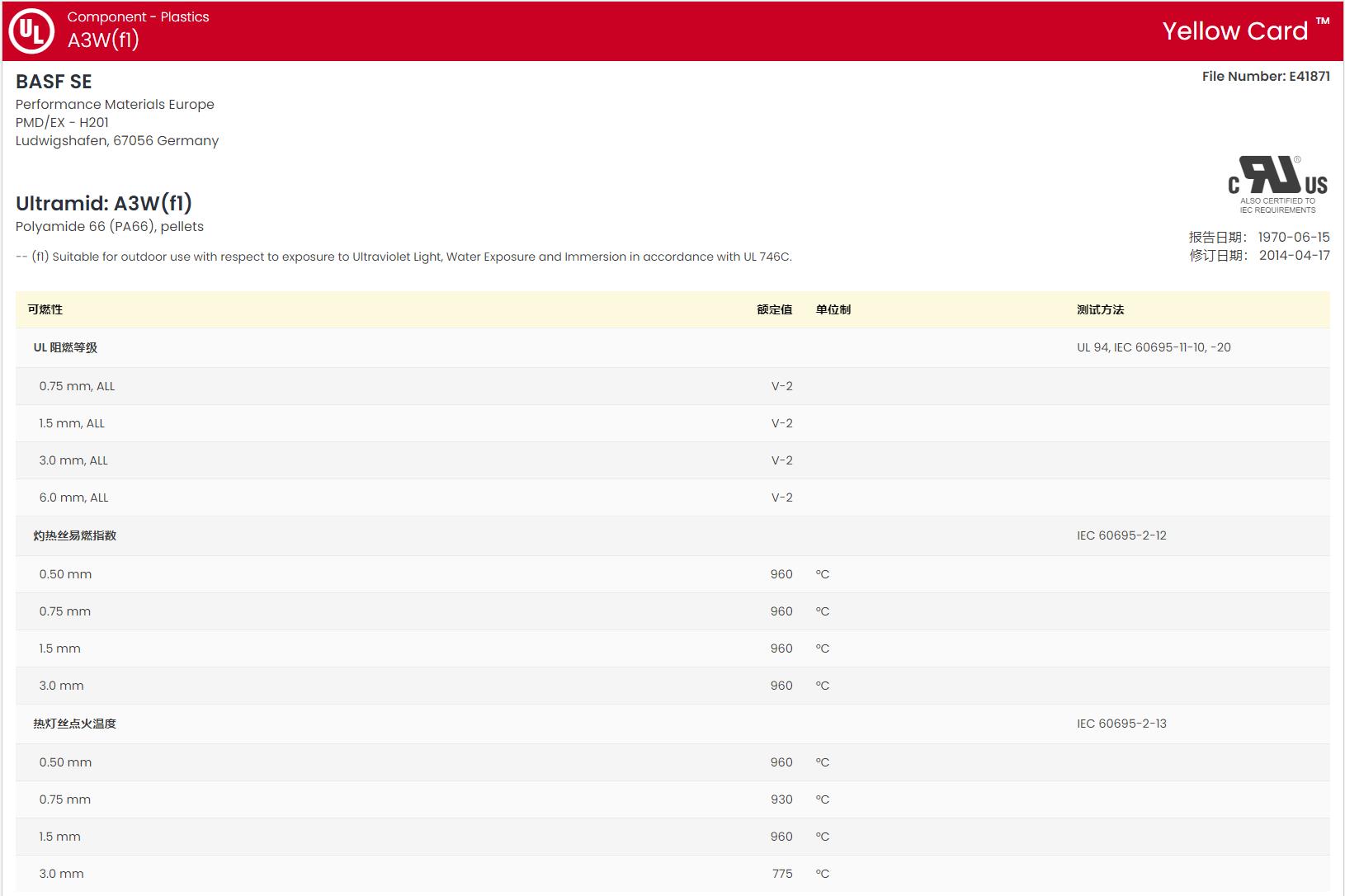Click Ludwigshafen, 67056 Germany address line

pos(117,140)
